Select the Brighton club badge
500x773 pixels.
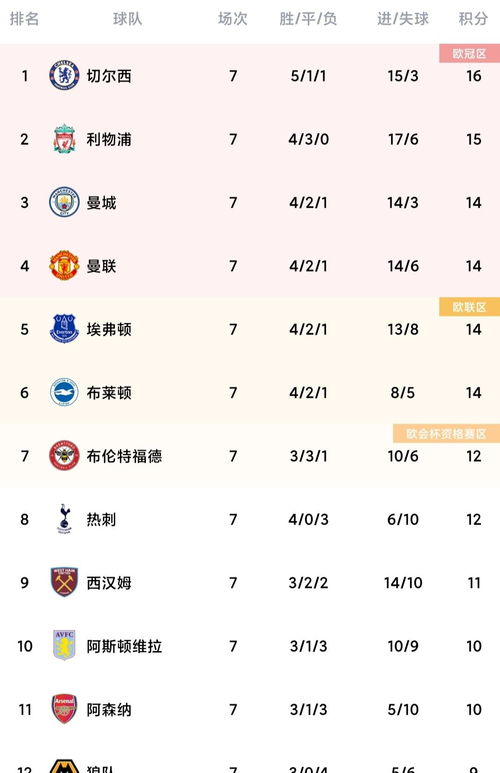point(64,392)
